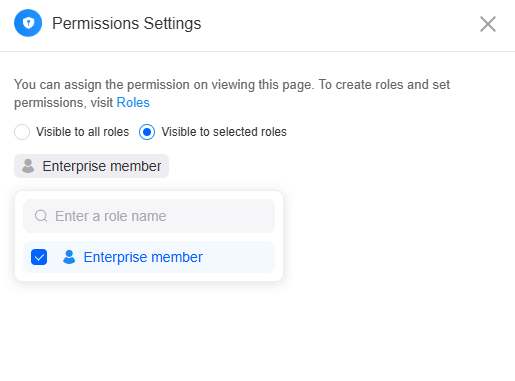The width and height of the screenshot is (515, 381).
Task: Uncheck the Enterprise member checkbox
Action: pos(39,257)
